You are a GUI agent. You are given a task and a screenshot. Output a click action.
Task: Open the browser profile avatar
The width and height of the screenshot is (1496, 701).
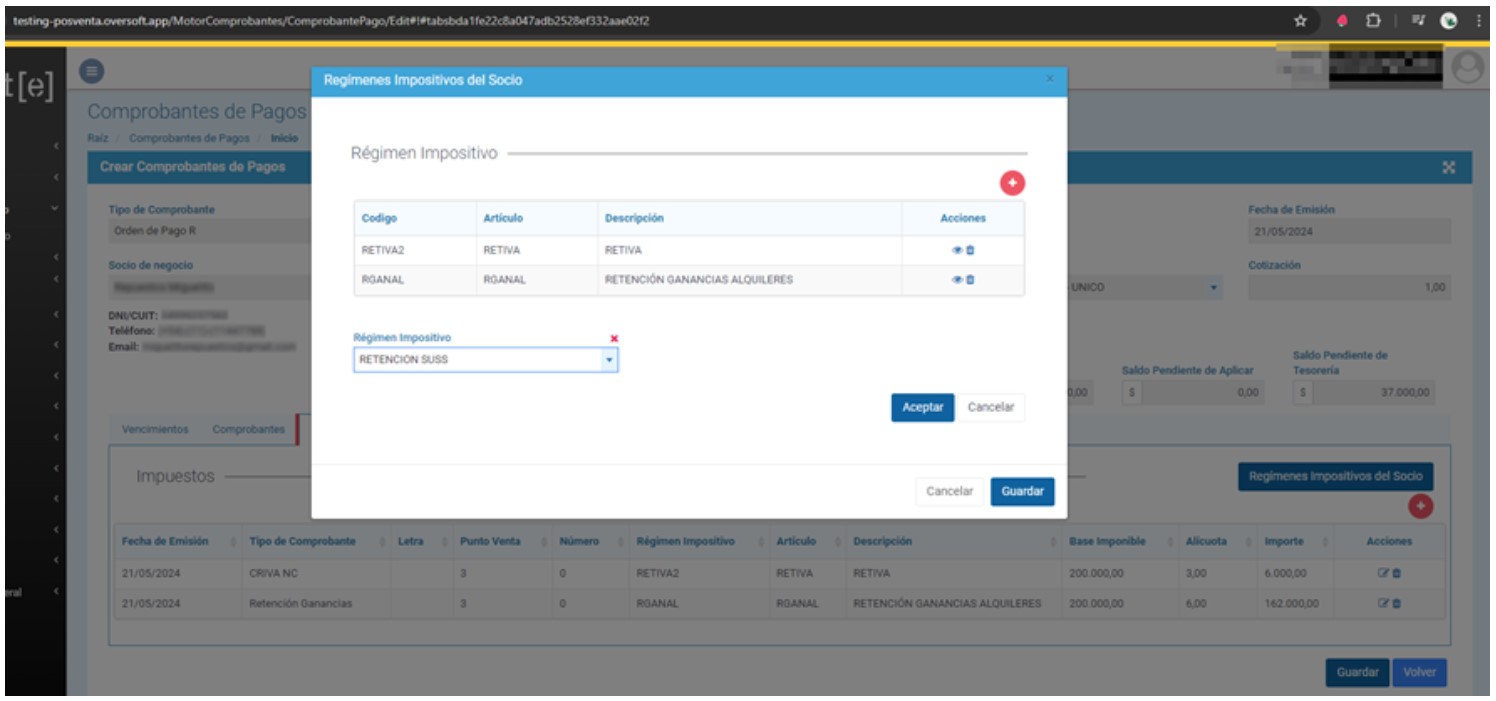(x=1449, y=22)
